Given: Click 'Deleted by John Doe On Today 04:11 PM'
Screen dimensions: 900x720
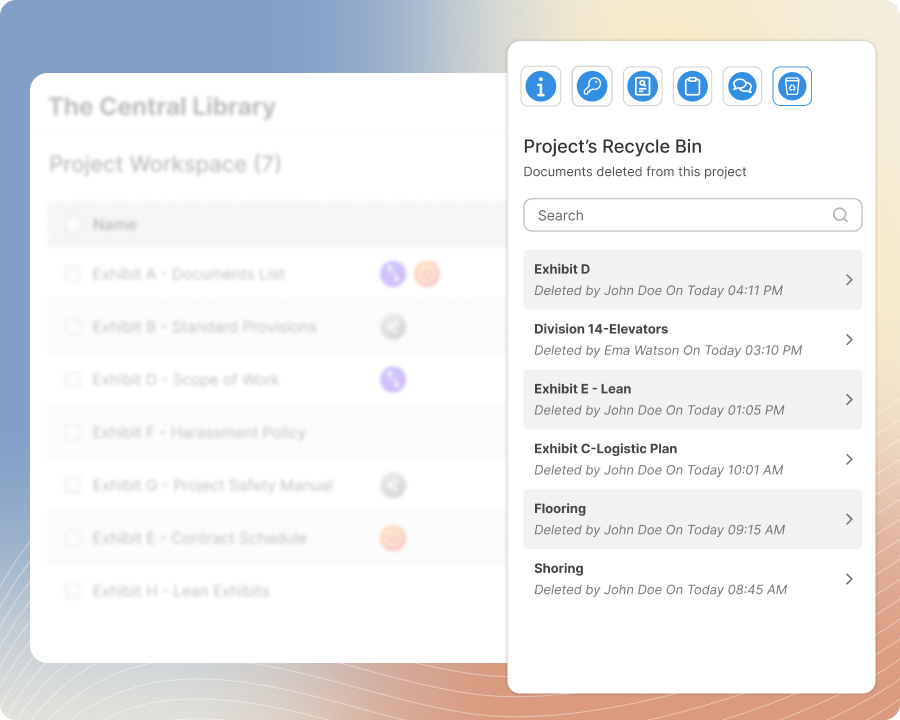Looking at the screenshot, I should pos(658,291).
